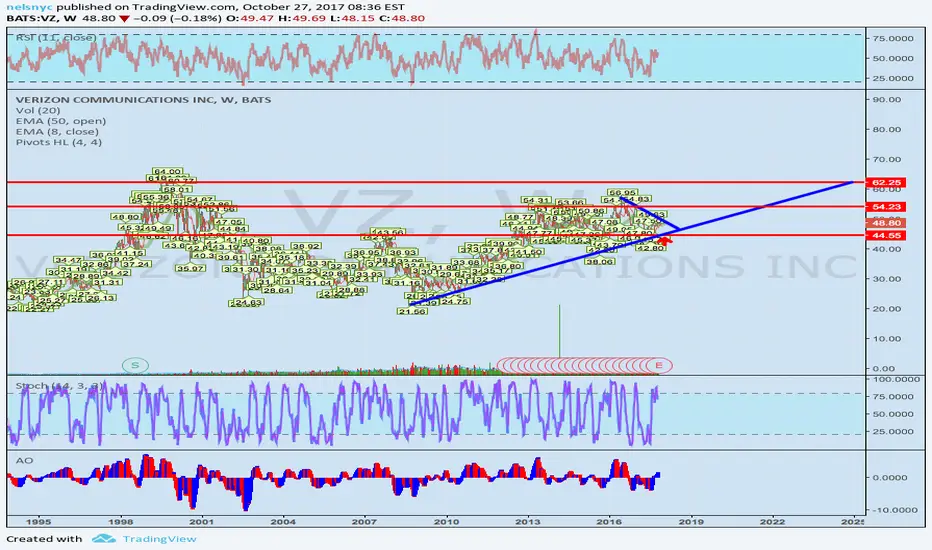Click the green S split marker

pyautogui.click(x=135, y=365)
